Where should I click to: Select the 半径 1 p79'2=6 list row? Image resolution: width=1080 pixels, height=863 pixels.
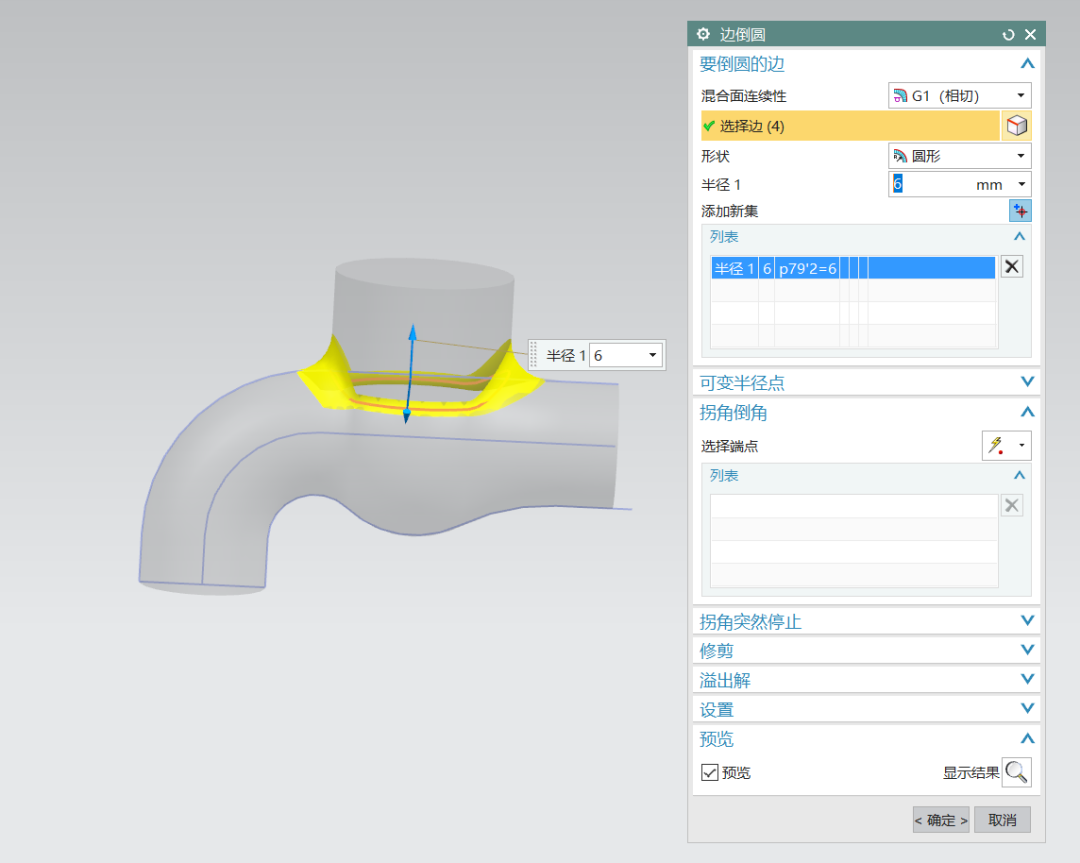pos(853,268)
